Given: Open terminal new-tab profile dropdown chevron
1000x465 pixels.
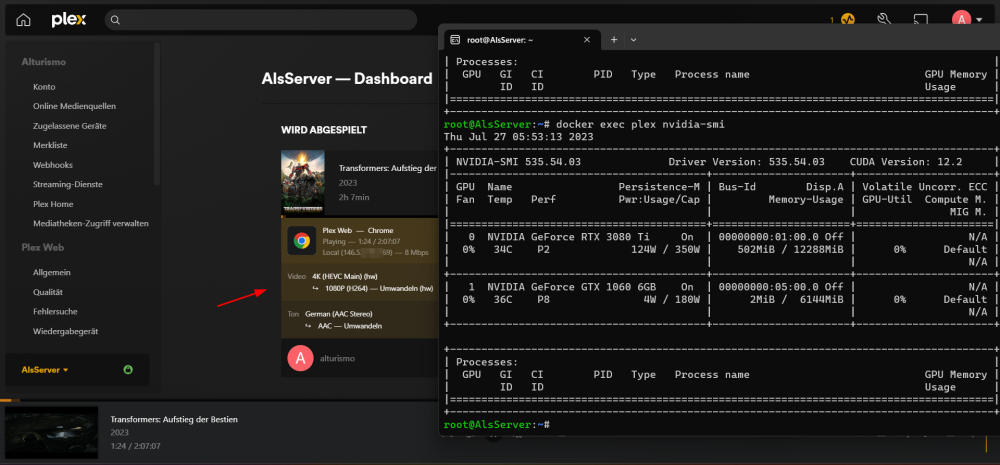Looking at the screenshot, I should [633, 40].
